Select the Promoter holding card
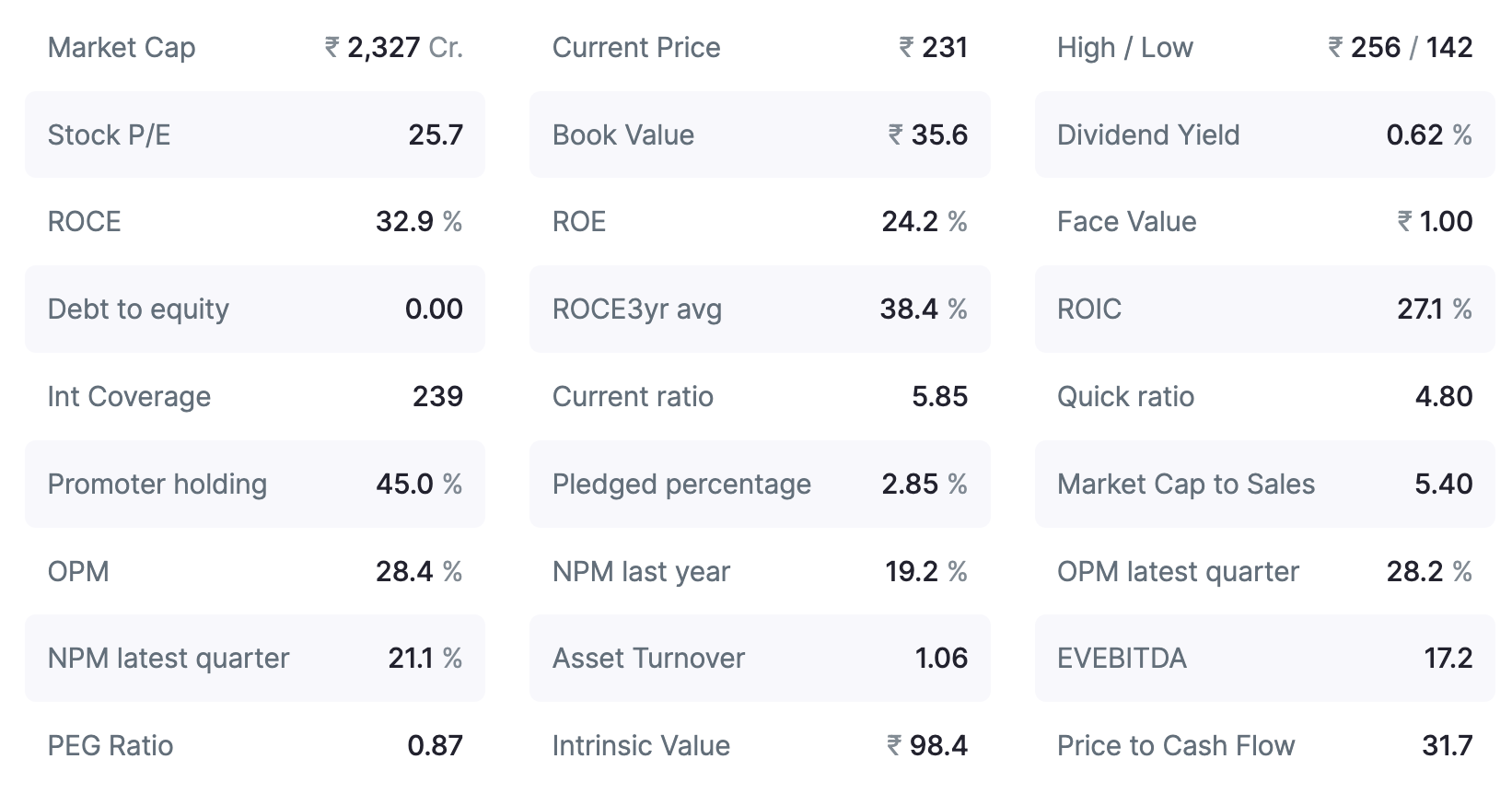The width and height of the screenshot is (1512, 794). click(254, 484)
